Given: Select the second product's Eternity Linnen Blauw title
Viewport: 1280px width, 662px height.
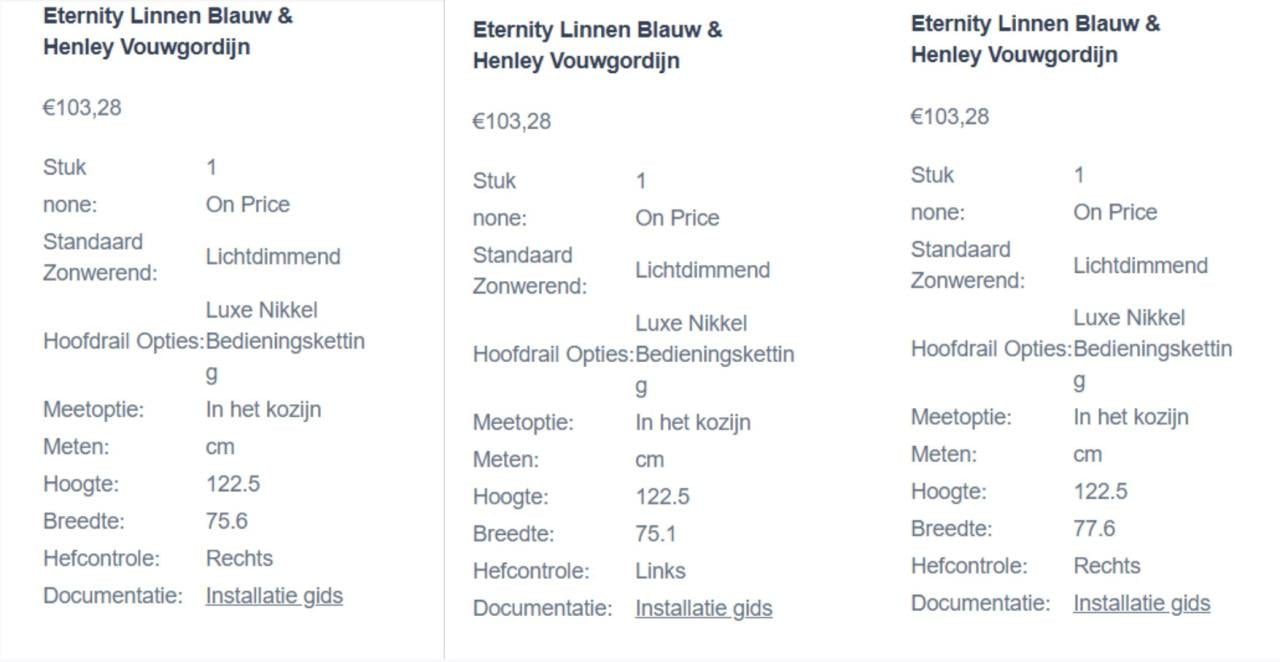Looking at the screenshot, I should [x=598, y=45].
